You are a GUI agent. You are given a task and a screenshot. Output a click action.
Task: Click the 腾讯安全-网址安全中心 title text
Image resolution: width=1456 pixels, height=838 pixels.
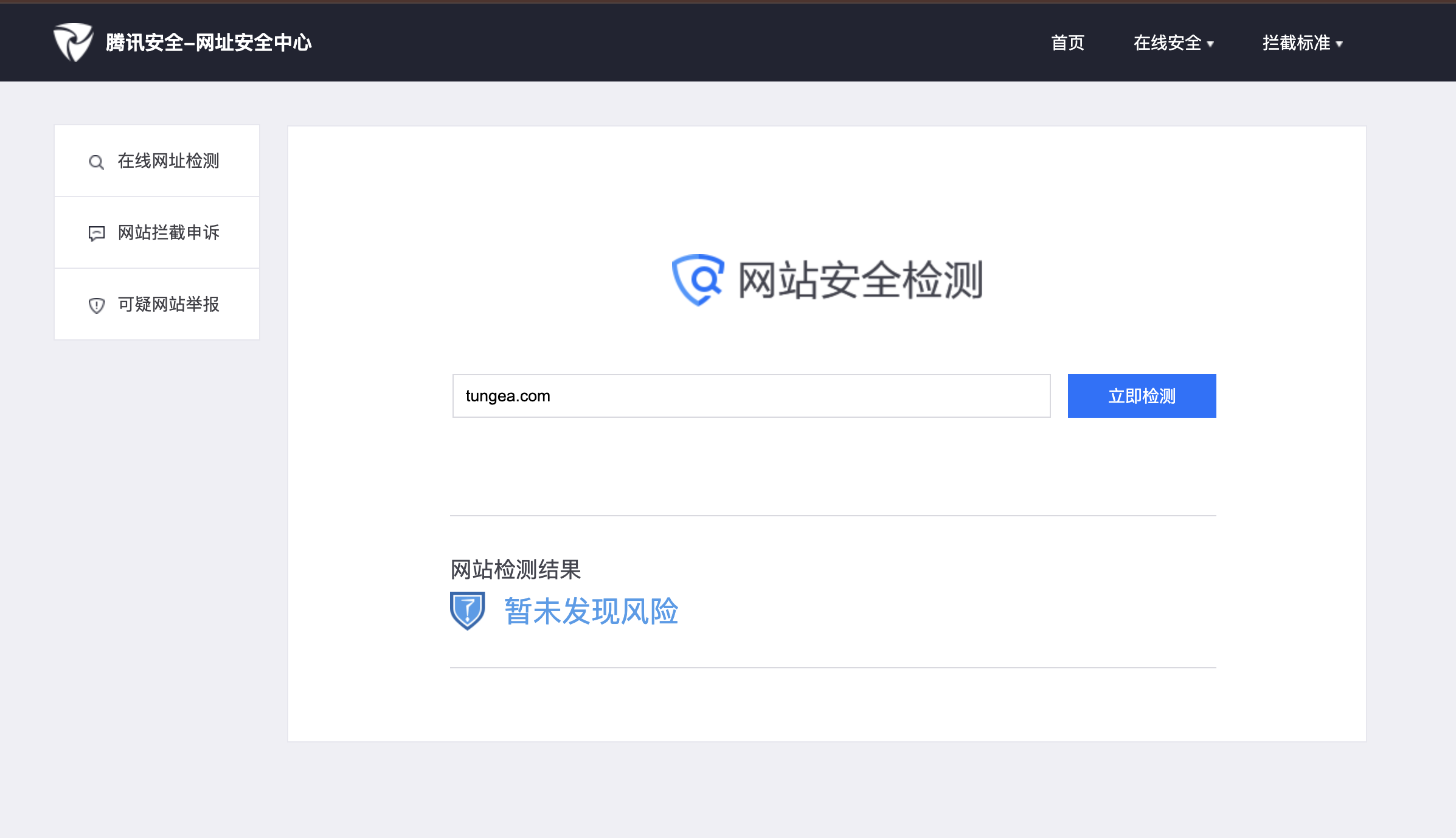pos(209,43)
